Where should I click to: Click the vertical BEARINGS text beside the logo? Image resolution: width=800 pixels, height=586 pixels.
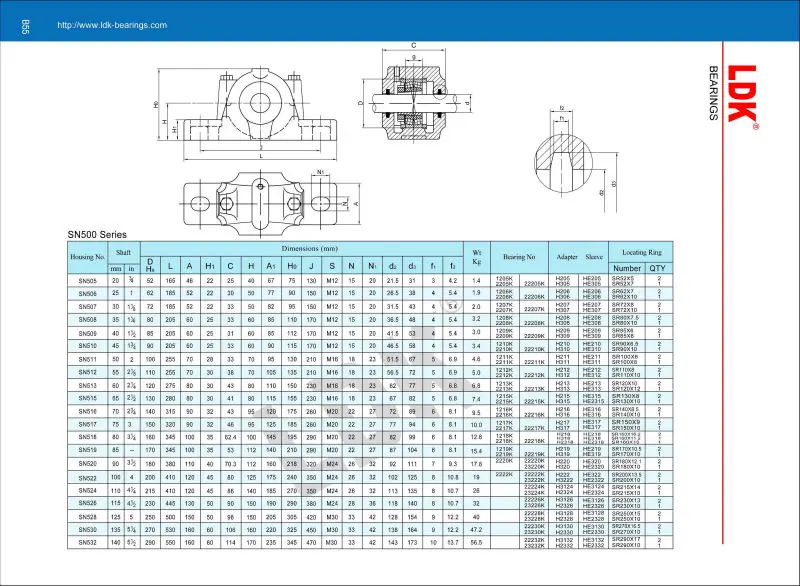tap(713, 93)
